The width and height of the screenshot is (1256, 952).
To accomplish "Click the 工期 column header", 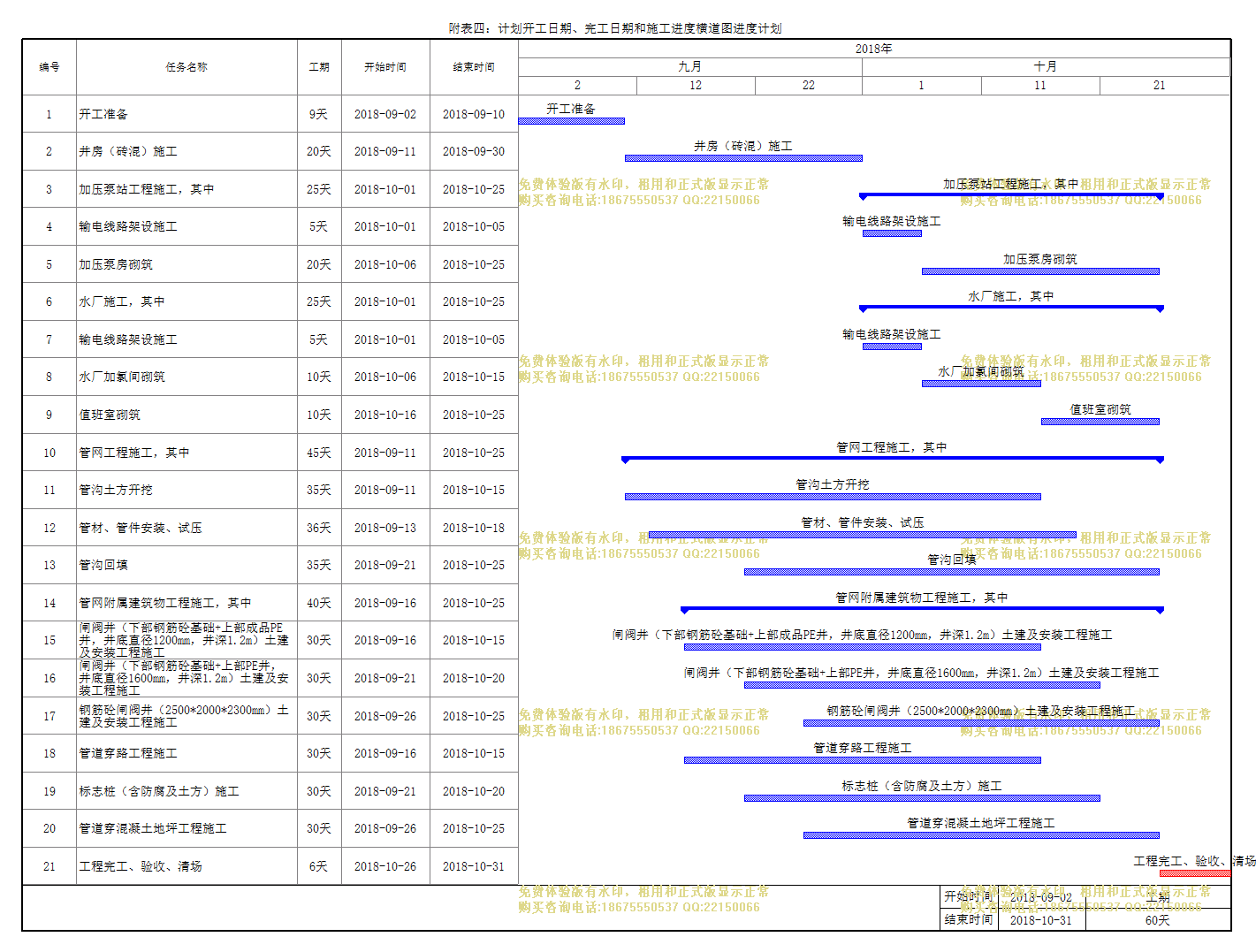I will [319, 67].
